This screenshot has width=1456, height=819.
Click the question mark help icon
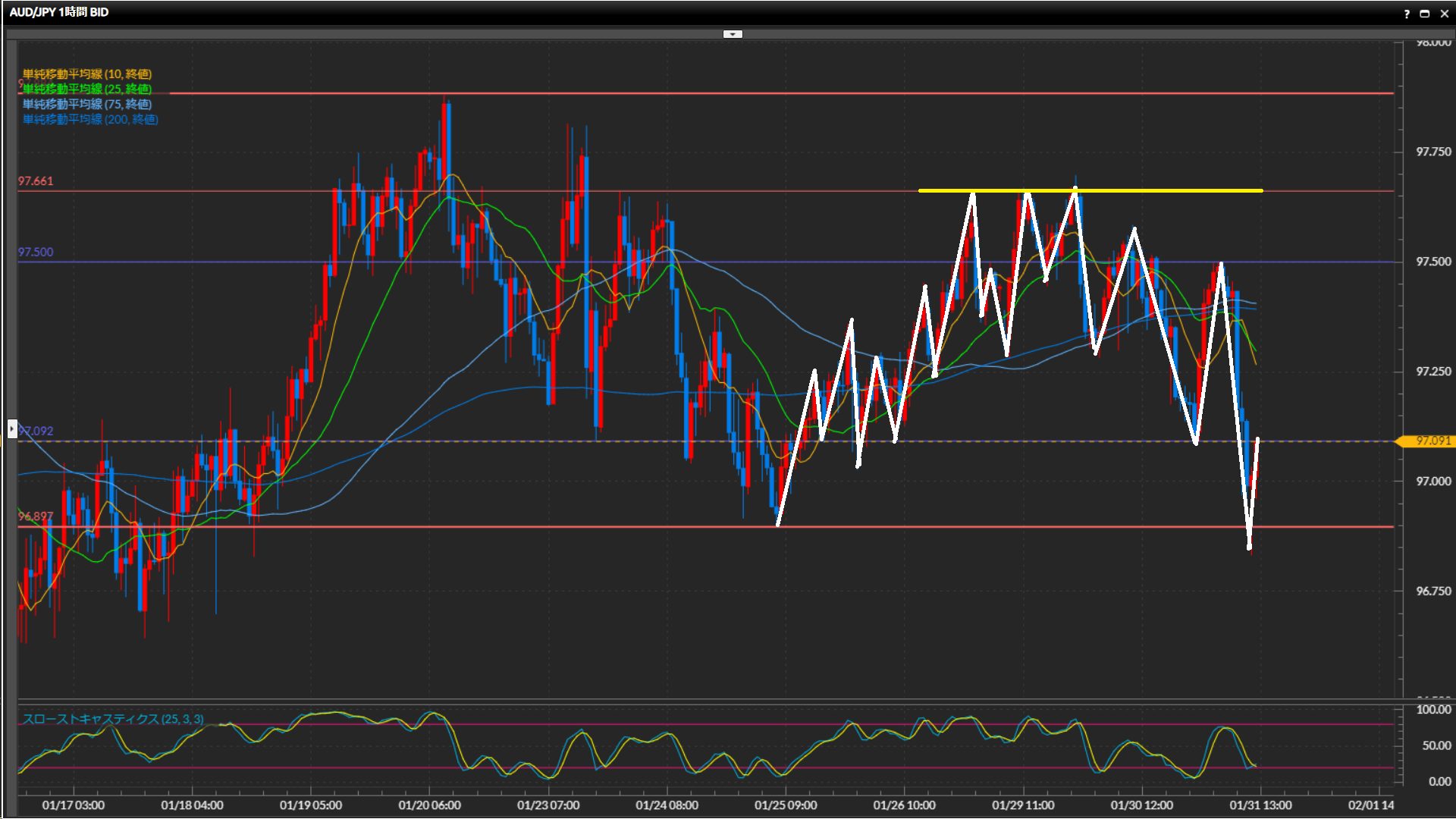click(1407, 14)
